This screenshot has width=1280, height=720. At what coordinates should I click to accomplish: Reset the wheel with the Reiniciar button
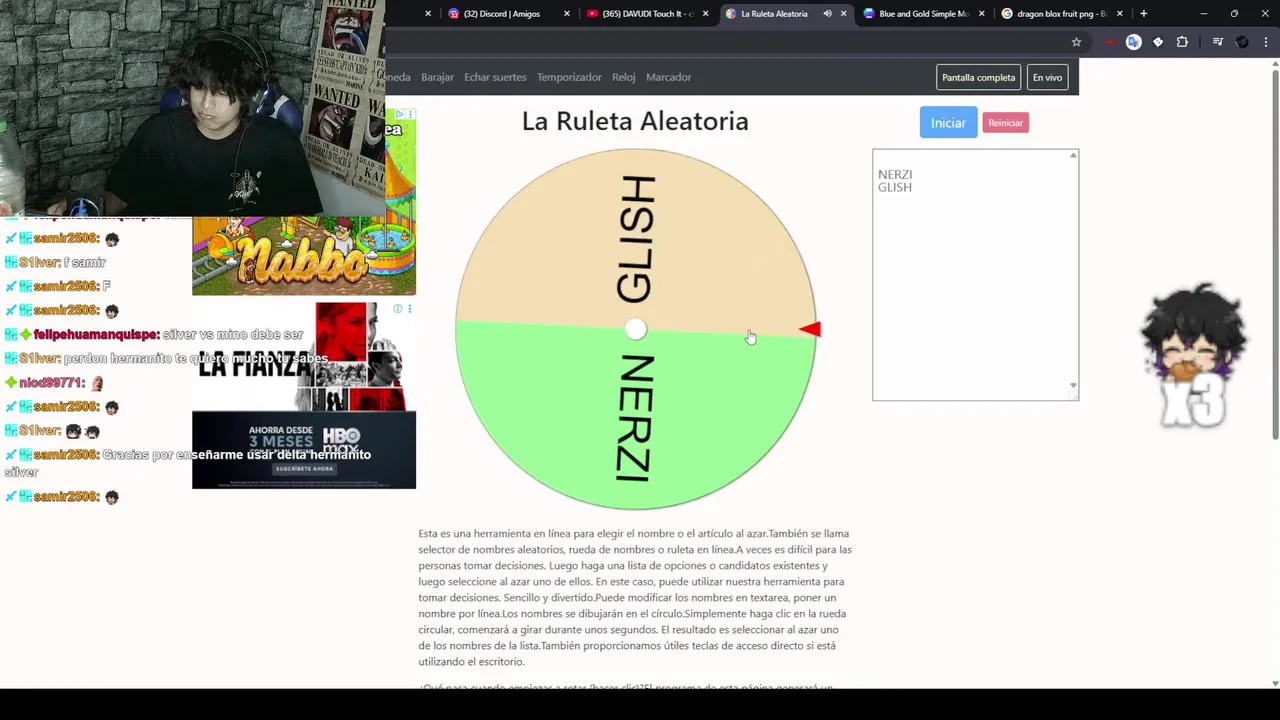tap(1005, 122)
